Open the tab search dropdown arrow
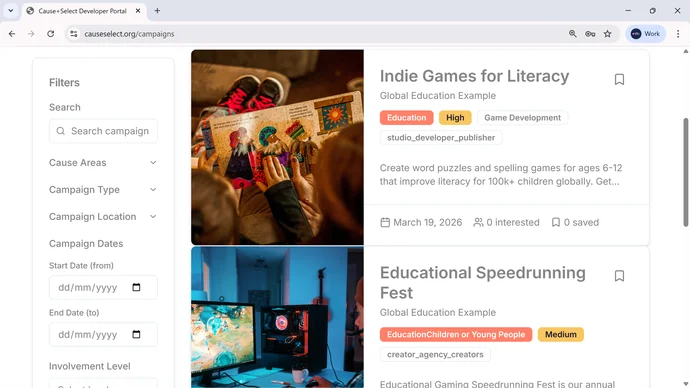The height and width of the screenshot is (388, 690). click(x=11, y=11)
